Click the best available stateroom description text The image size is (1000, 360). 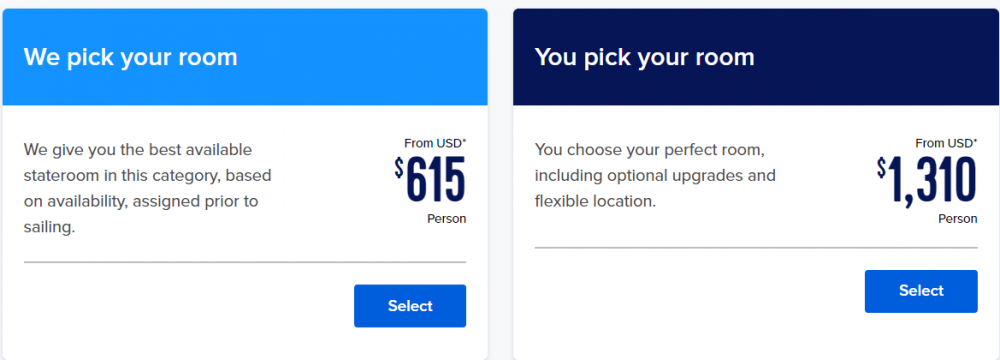pyautogui.click(x=147, y=188)
